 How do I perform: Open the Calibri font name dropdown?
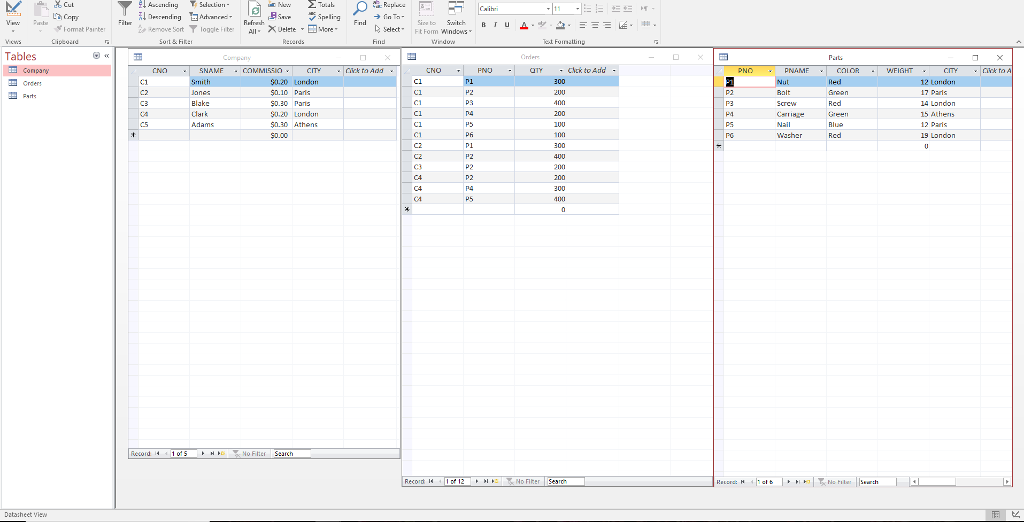point(548,9)
